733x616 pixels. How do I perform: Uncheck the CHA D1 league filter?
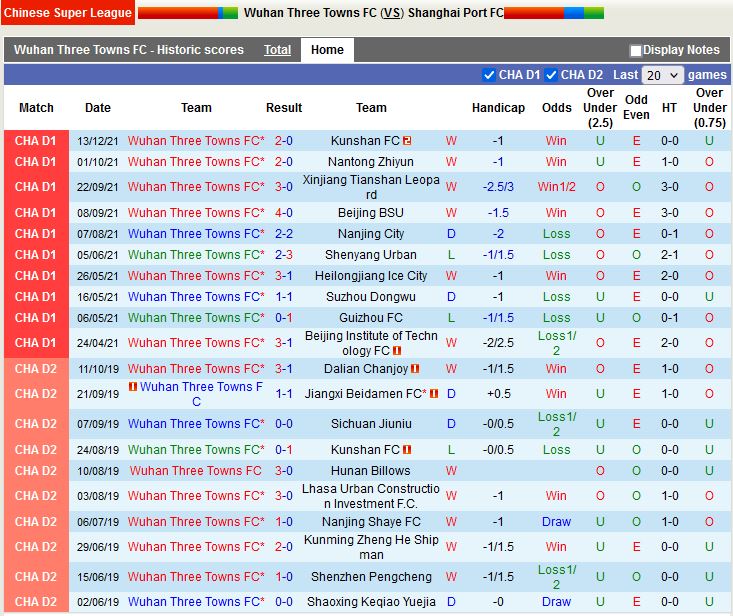[489, 75]
